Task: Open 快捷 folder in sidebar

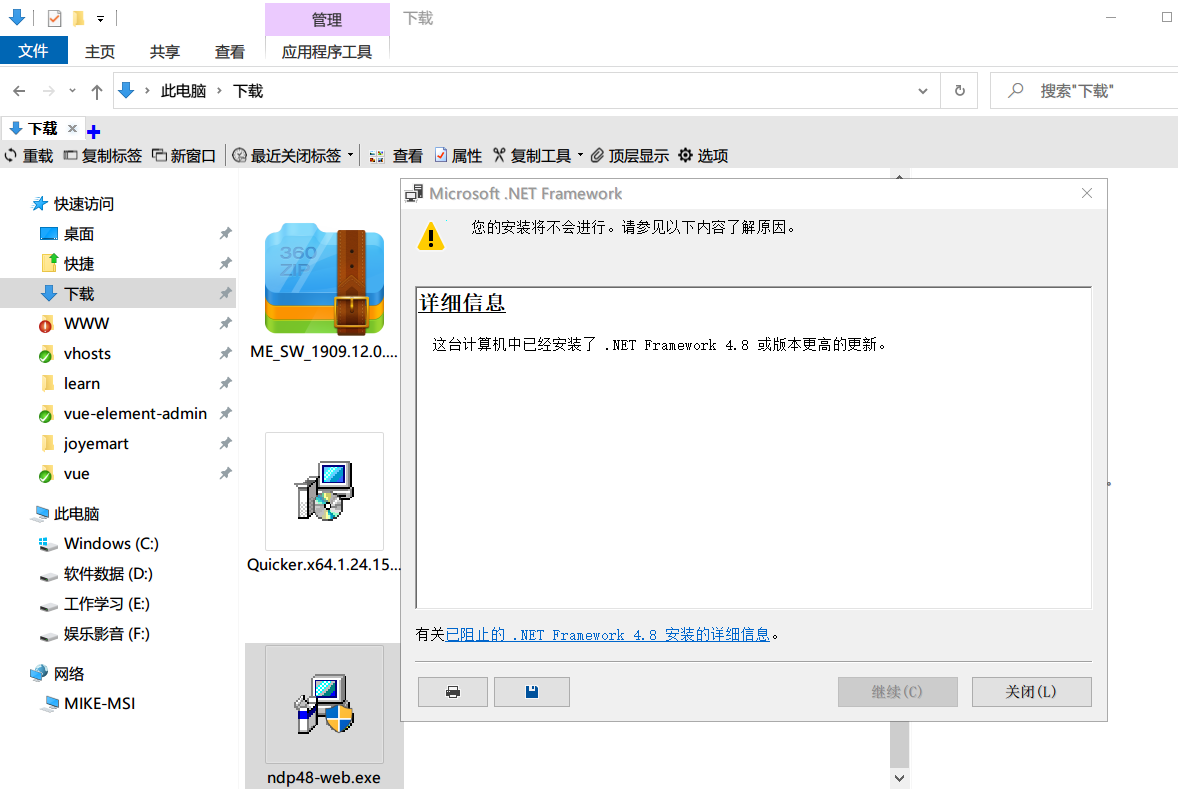Action: (x=79, y=264)
